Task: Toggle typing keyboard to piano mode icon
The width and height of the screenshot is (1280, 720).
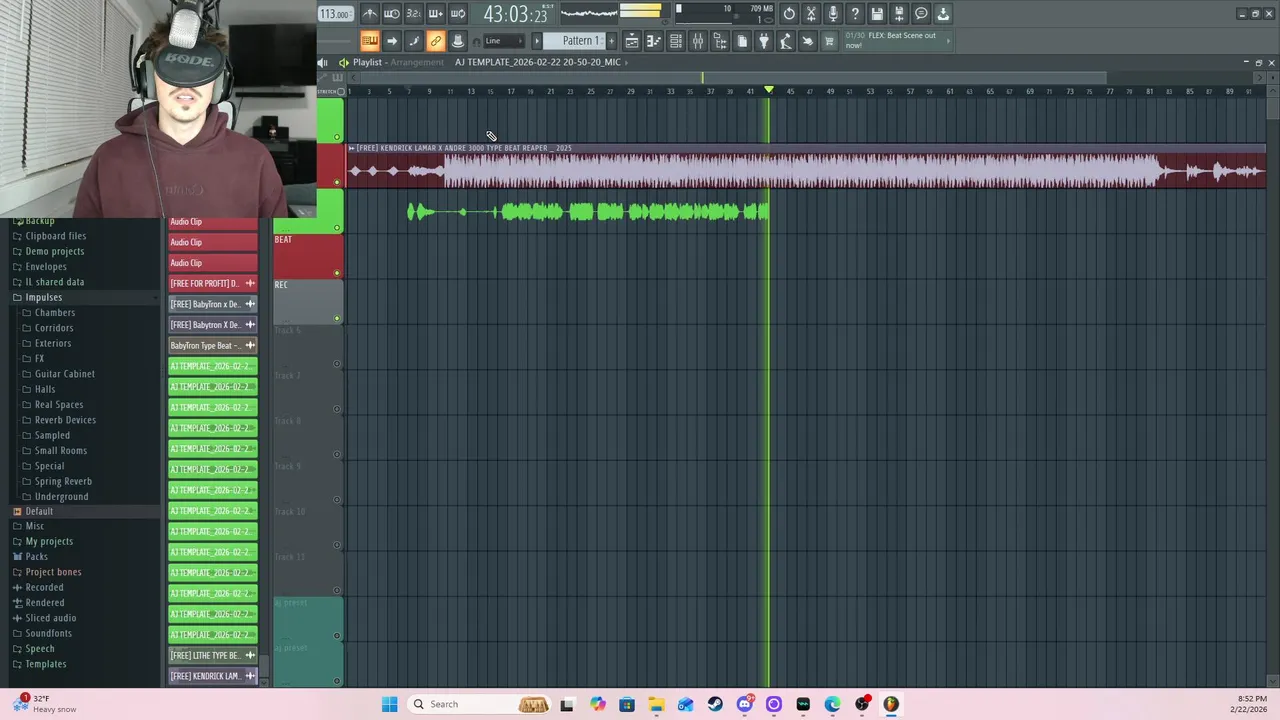Action: (369, 41)
